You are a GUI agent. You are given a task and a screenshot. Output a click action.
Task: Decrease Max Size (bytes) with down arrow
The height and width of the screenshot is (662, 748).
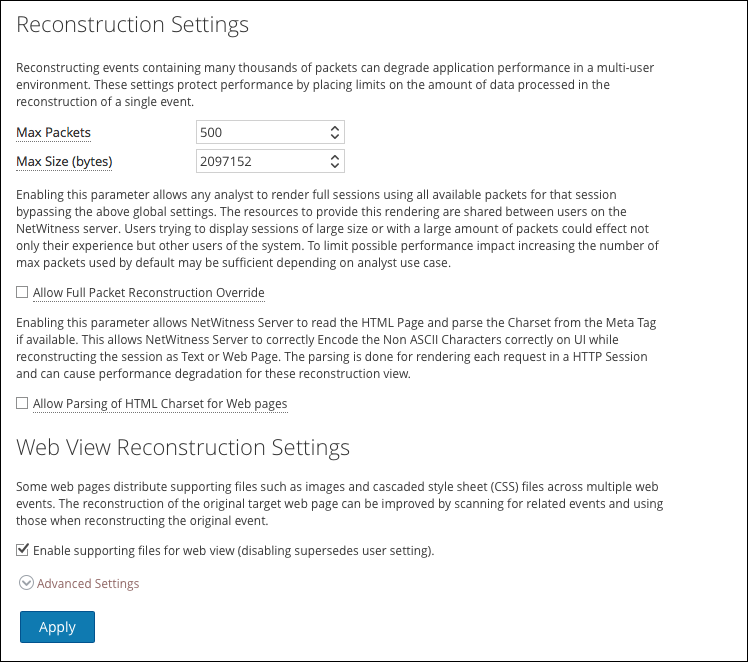pos(334,165)
